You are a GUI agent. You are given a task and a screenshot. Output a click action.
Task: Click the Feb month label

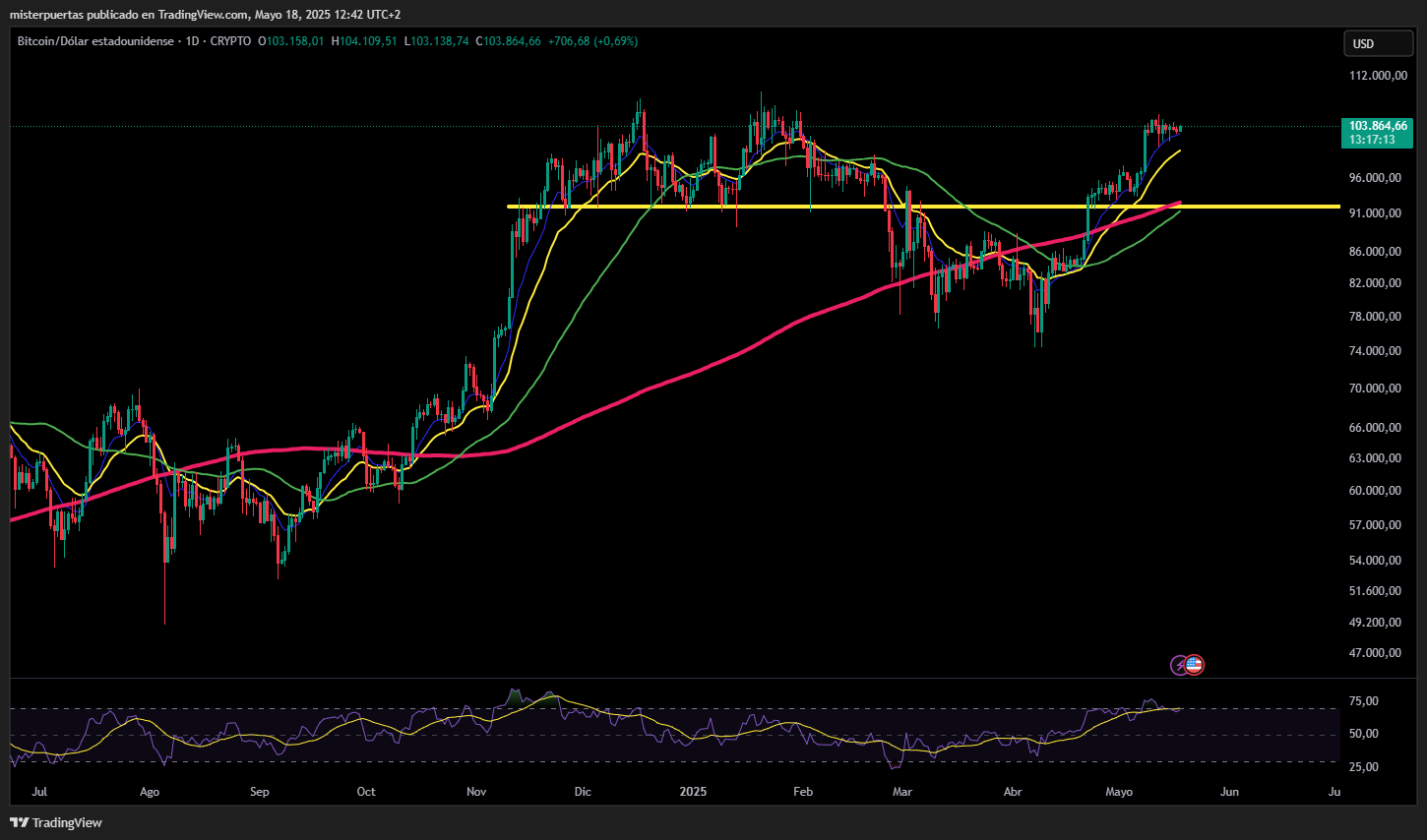click(803, 792)
